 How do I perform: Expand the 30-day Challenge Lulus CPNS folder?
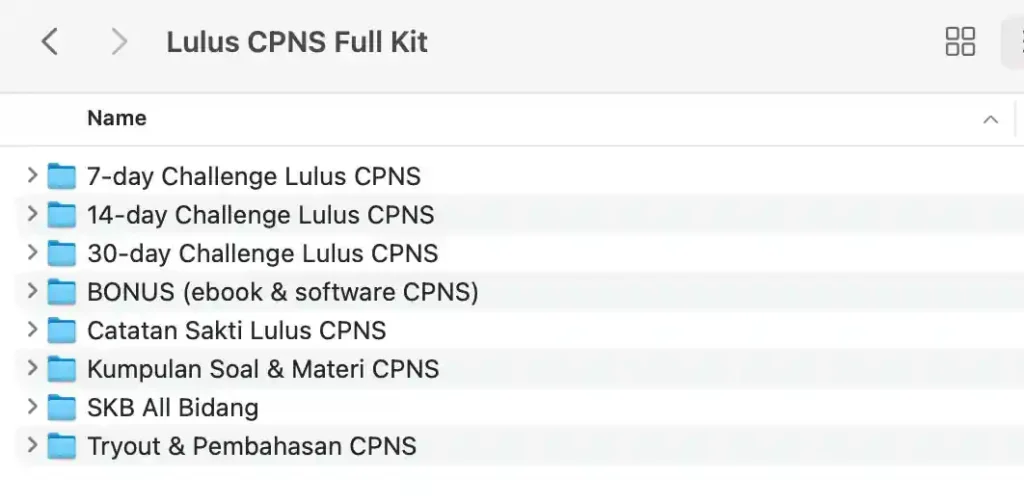point(32,252)
